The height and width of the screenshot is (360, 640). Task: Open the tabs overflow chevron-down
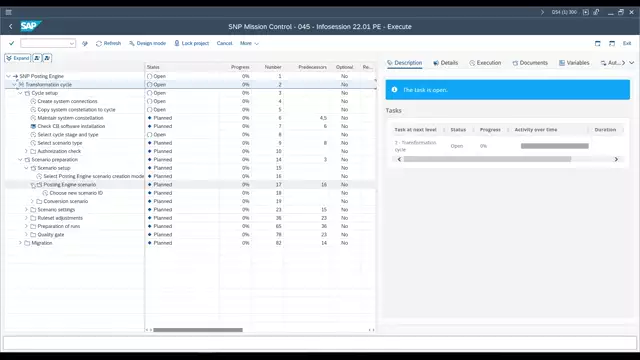click(631, 63)
